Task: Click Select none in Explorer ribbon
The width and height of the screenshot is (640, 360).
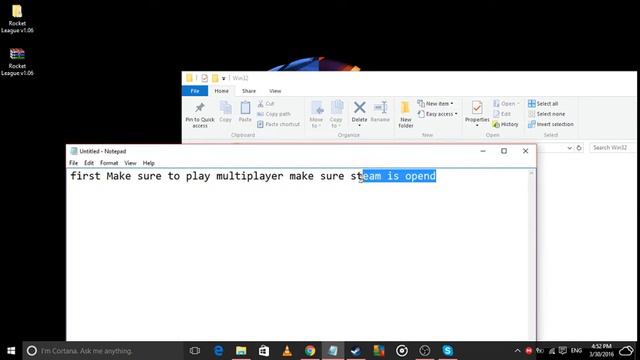Action: click(547, 114)
